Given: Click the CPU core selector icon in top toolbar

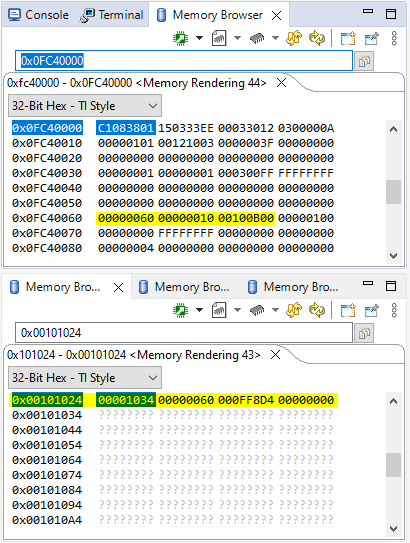Looking at the screenshot, I should point(180,38).
